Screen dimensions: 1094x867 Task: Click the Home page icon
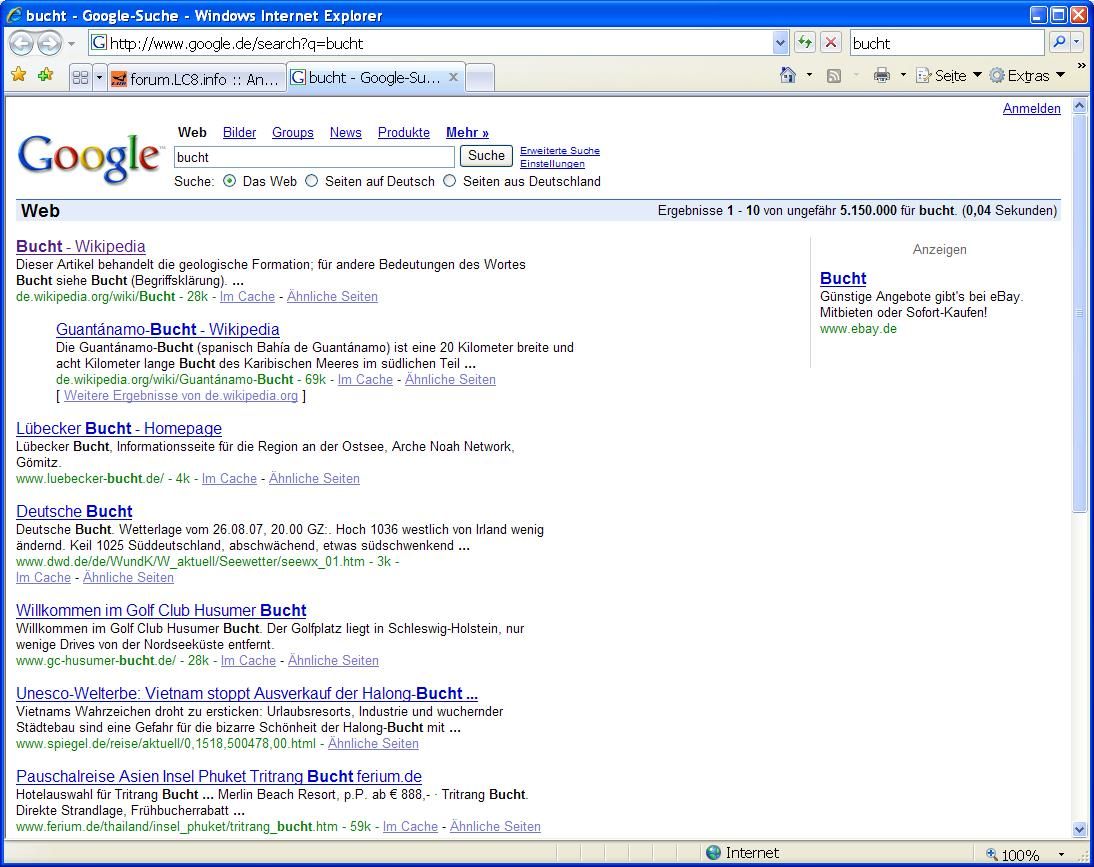click(x=788, y=76)
